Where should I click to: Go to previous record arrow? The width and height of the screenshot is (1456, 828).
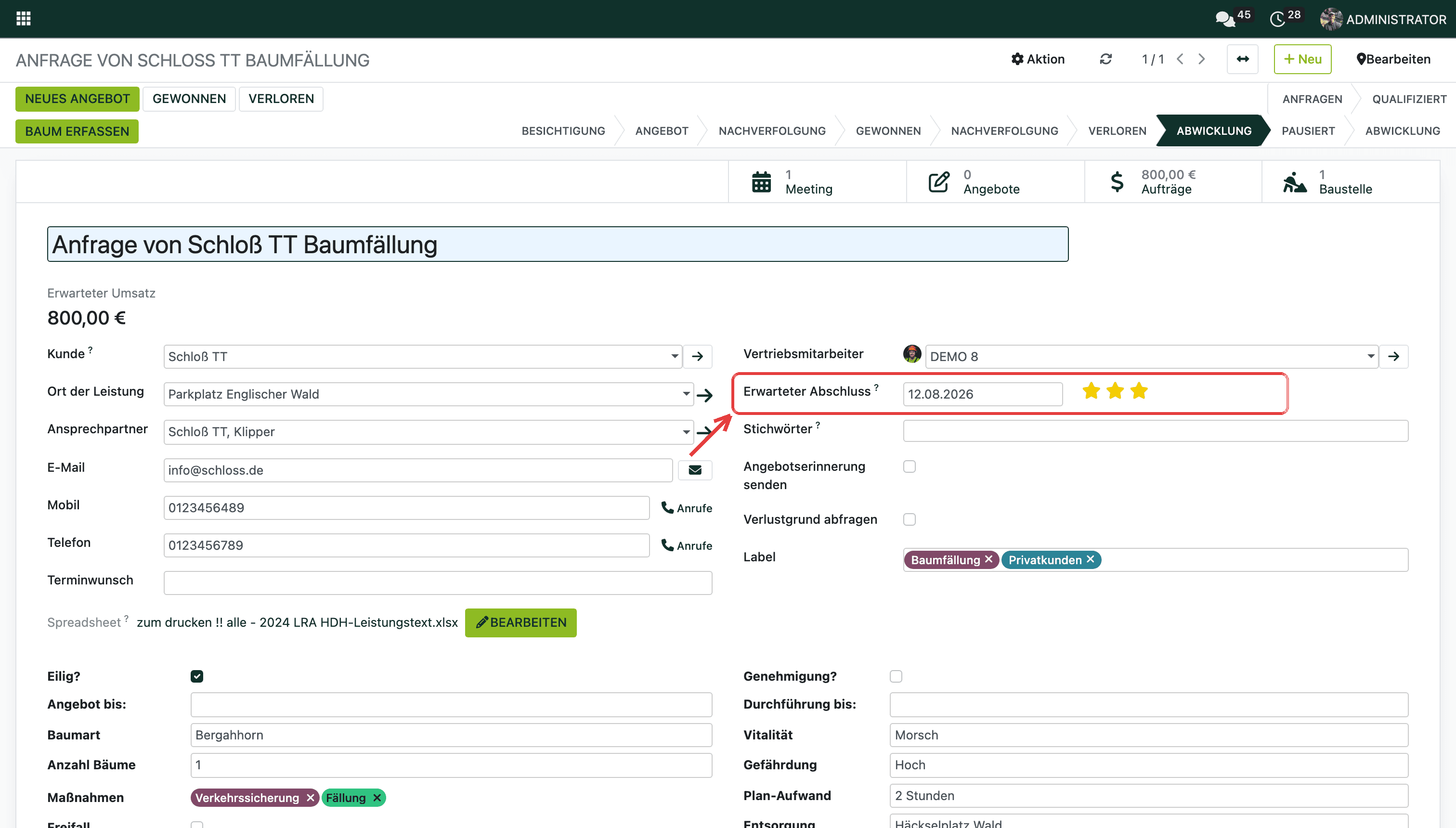click(x=1181, y=59)
